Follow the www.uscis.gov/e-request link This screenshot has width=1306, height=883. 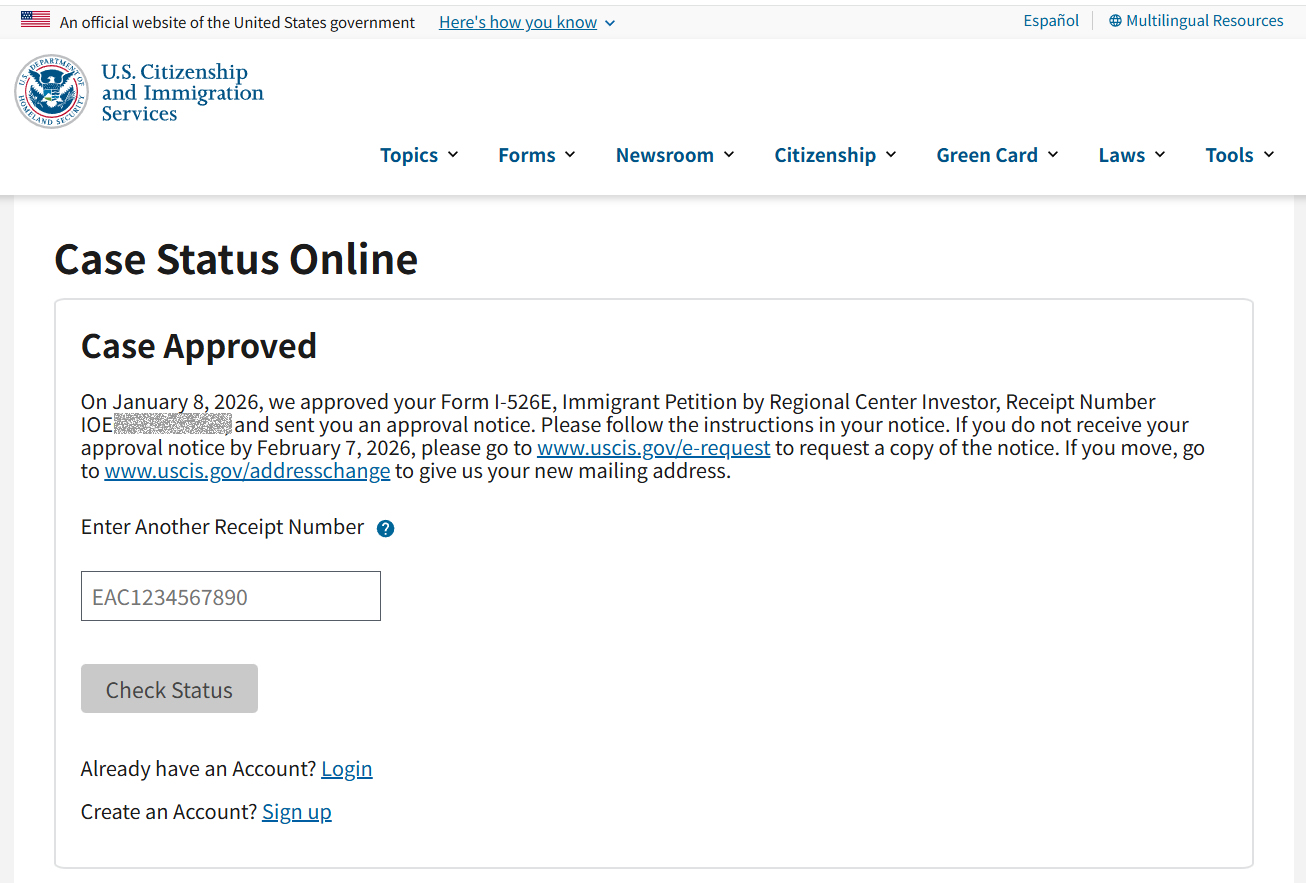[654, 448]
